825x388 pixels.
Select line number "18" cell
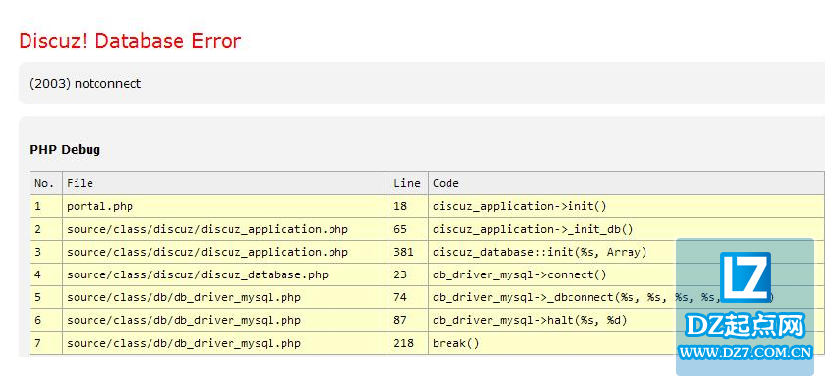pos(408,206)
